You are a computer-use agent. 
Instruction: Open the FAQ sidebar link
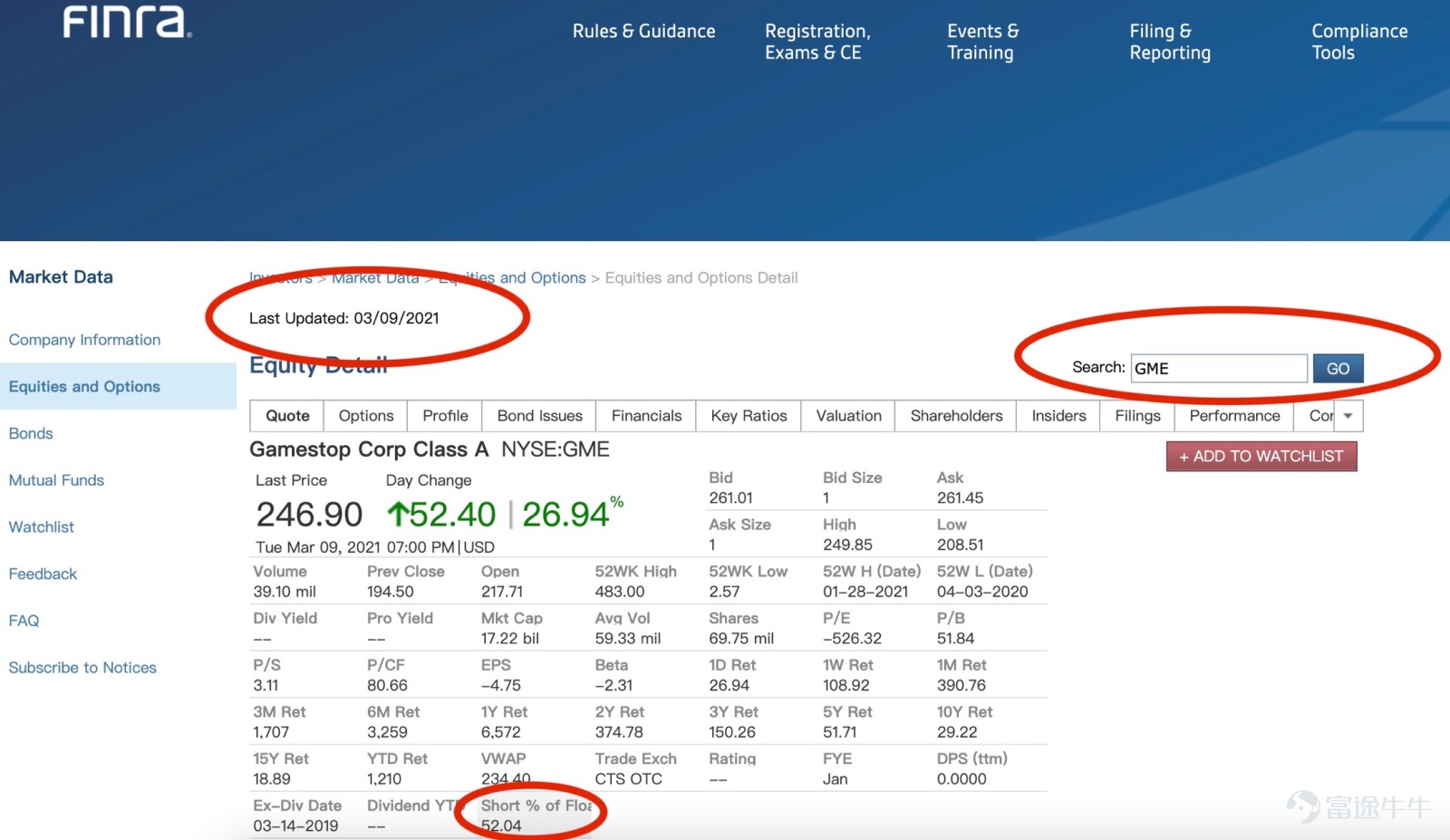coord(24,621)
